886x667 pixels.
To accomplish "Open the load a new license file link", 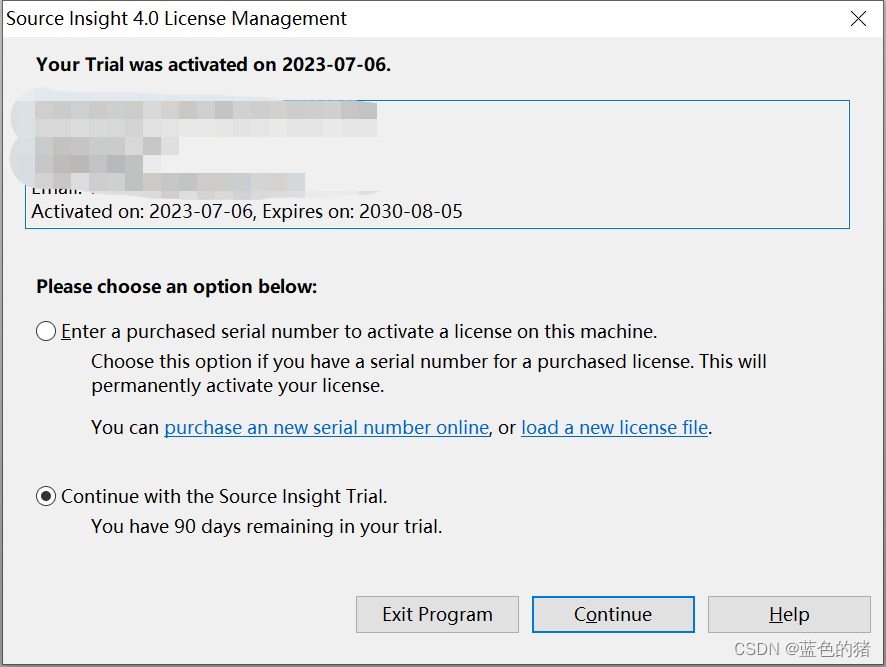I will [614, 427].
